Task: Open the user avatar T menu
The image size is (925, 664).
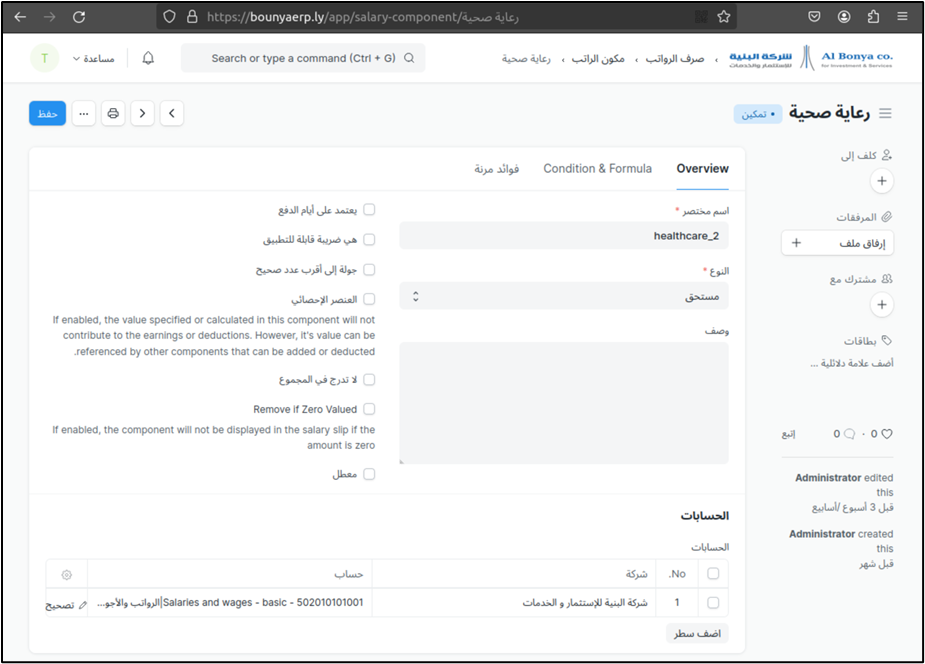Action: point(43,59)
